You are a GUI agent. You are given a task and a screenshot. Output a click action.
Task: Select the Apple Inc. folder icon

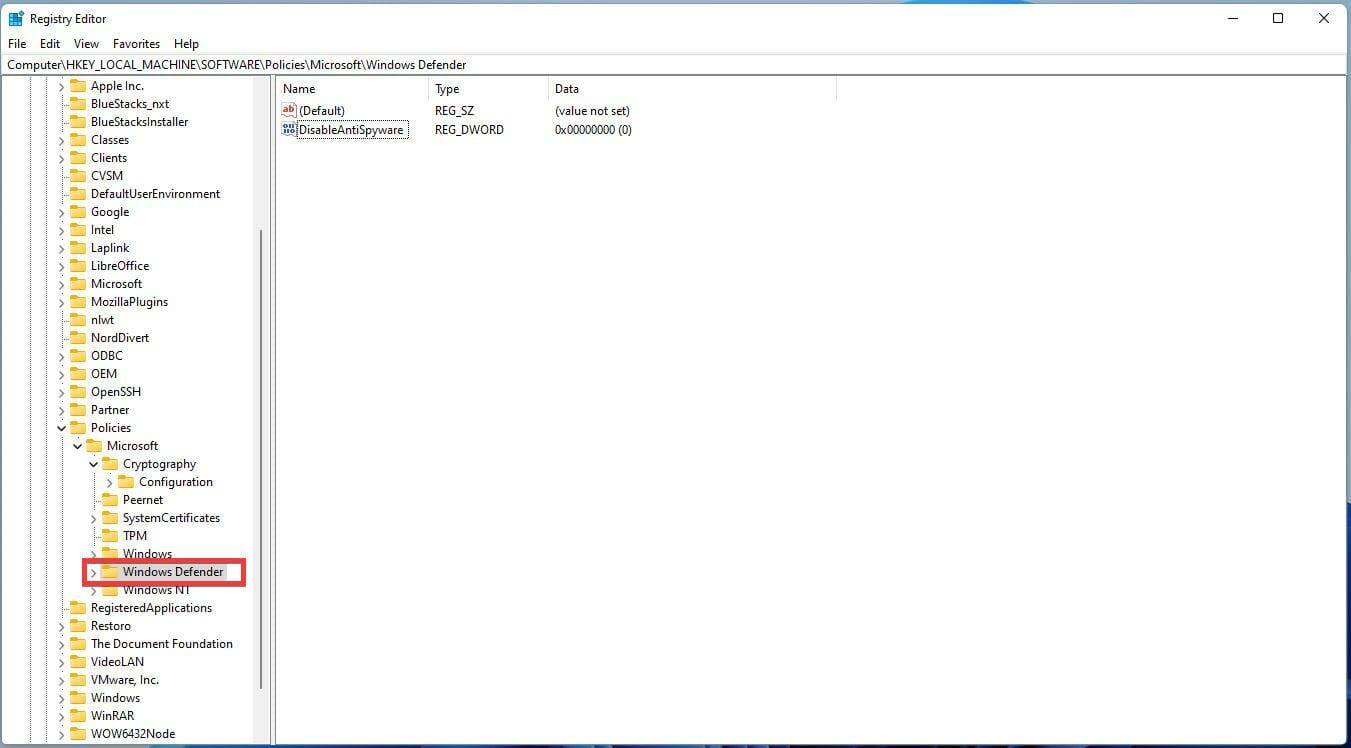tap(77, 86)
